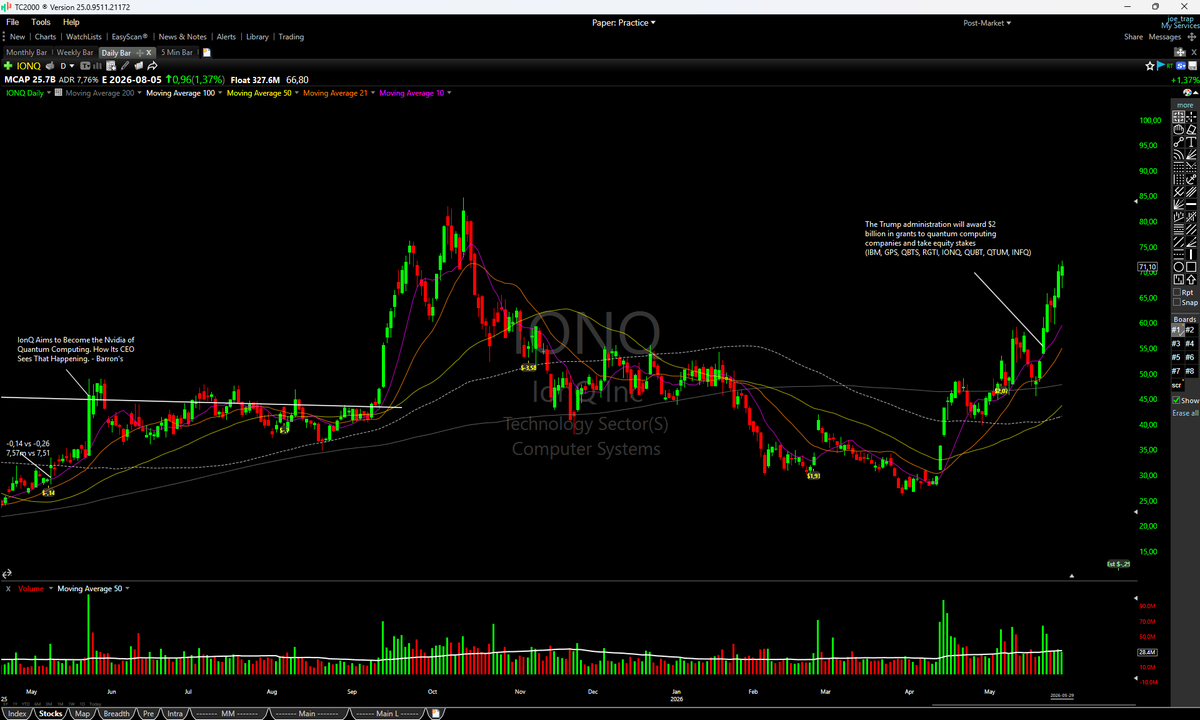Open the WatchLists toolbar button
The width and height of the screenshot is (1200, 720).
(84, 37)
